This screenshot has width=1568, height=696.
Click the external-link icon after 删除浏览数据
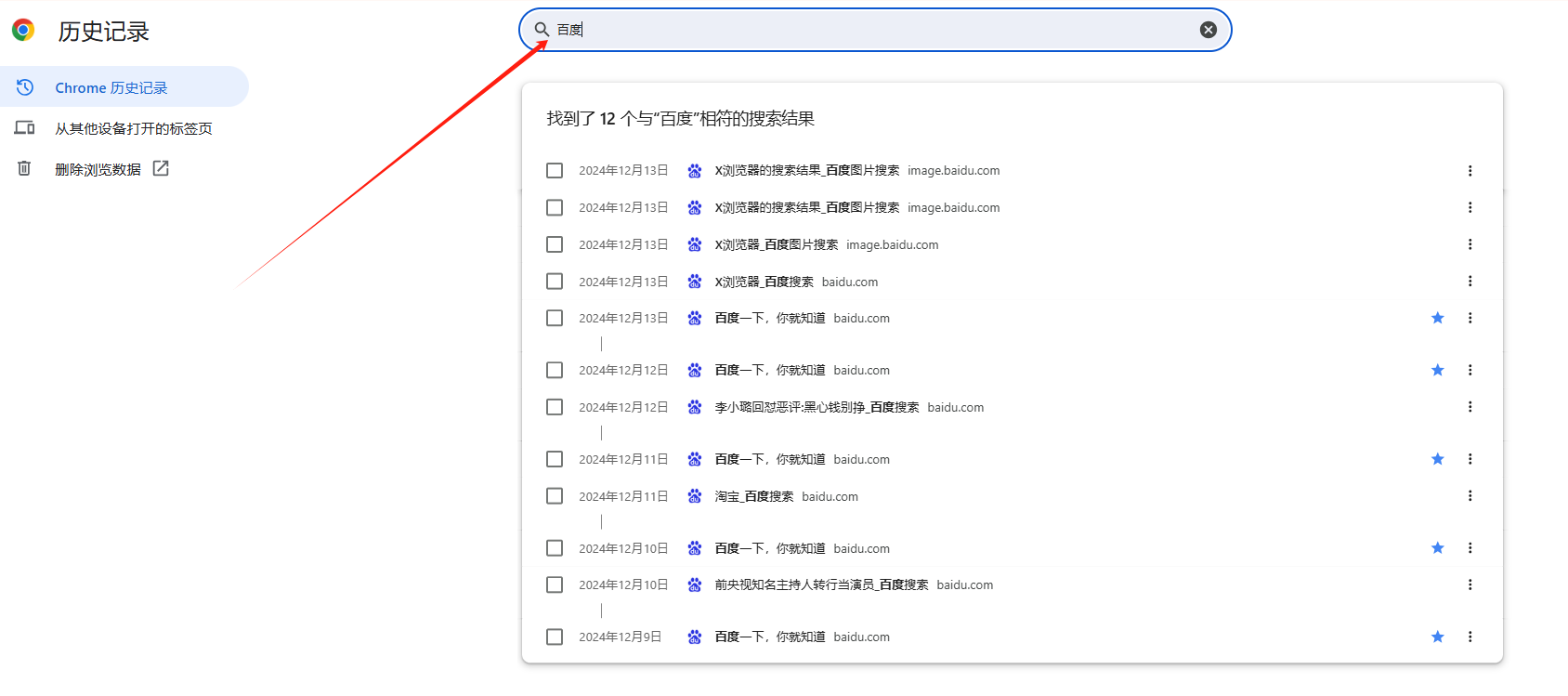pos(161,168)
